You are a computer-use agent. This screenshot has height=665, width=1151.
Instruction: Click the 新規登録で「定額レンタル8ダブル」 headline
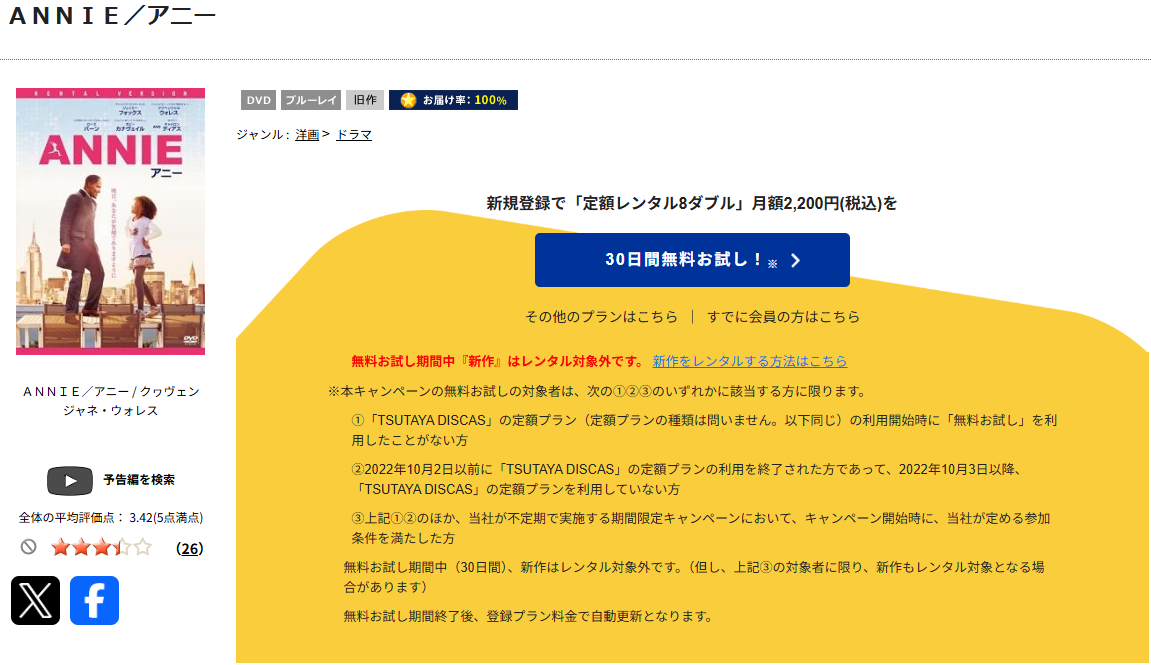tap(691, 203)
